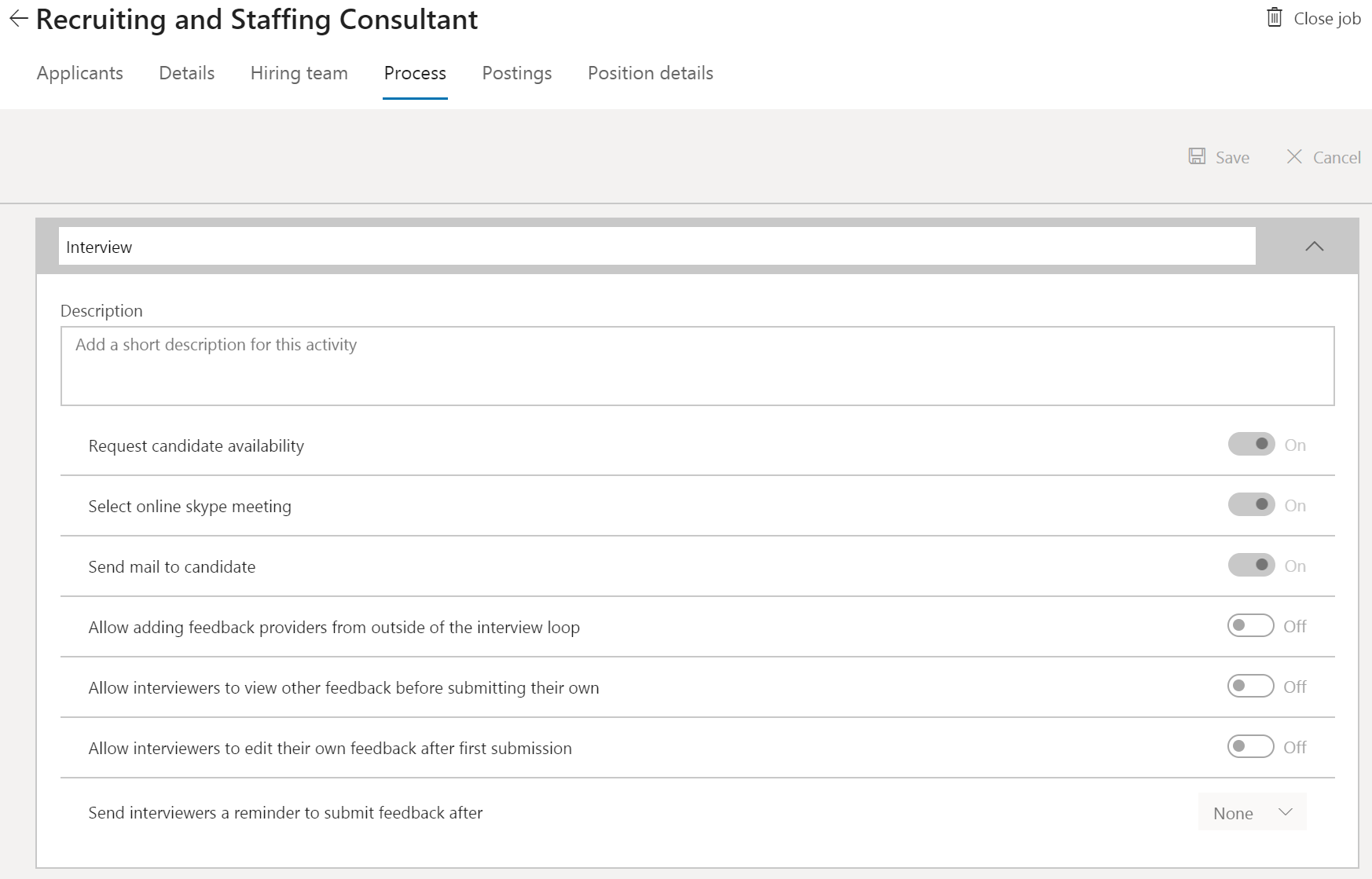Click the Interview activity name field
Viewport: 1372px width, 879px height.
click(x=656, y=247)
